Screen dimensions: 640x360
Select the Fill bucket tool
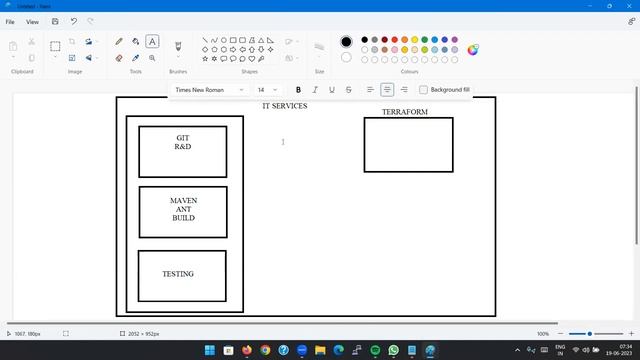136,42
